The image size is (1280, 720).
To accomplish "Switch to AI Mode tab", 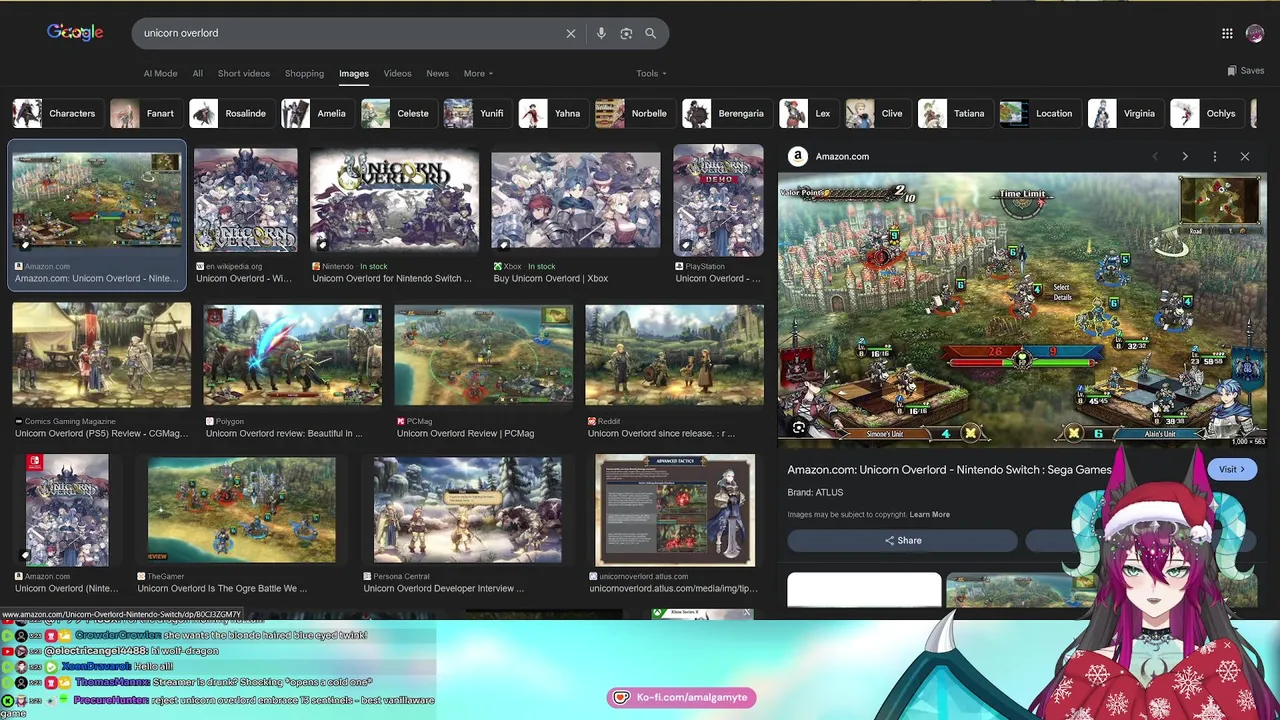I will coord(160,73).
